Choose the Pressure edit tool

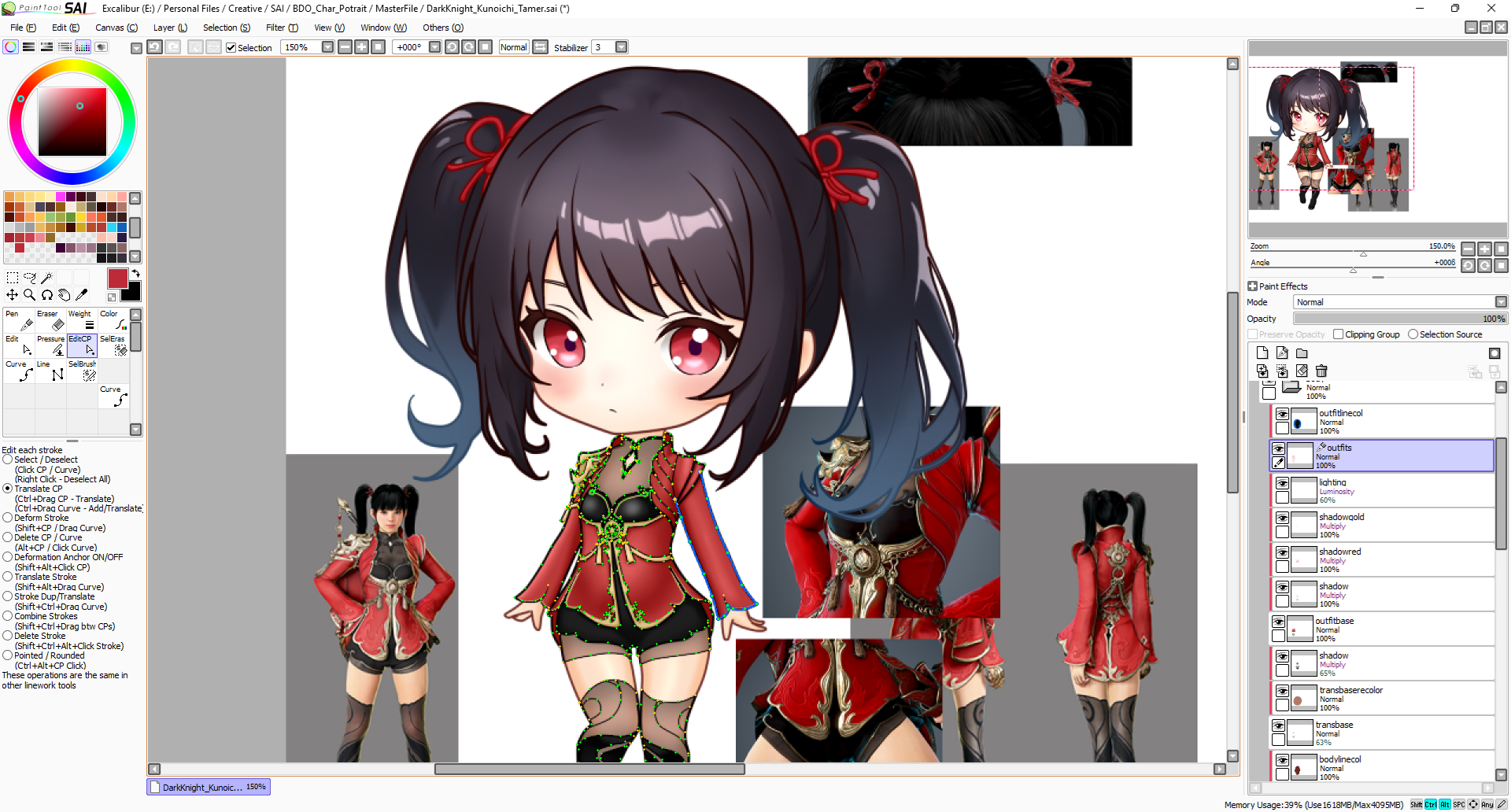[51, 345]
